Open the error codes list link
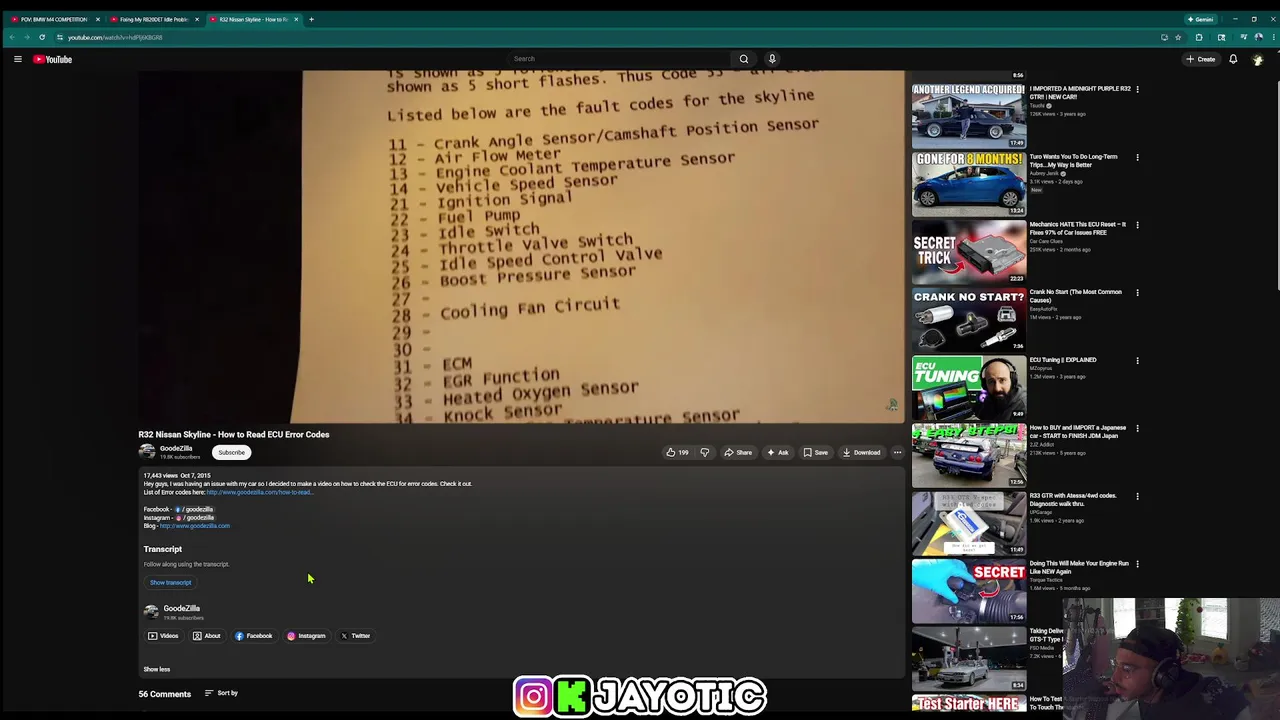The image size is (1280, 720). 260,492
